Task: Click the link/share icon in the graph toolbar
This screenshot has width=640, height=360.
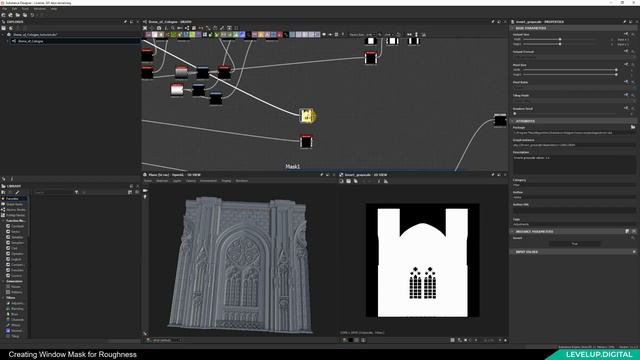Action: click(x=187, y=28)
